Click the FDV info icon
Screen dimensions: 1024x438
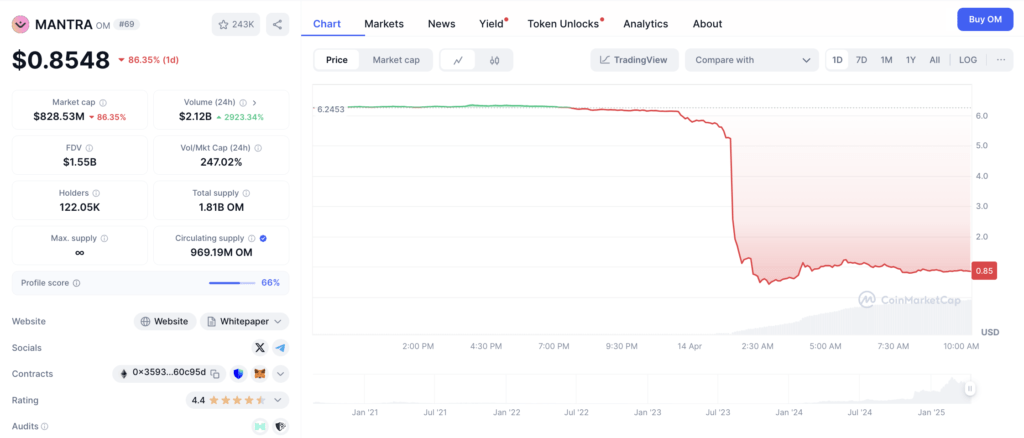pyautogui.click(x=89, y=148)
